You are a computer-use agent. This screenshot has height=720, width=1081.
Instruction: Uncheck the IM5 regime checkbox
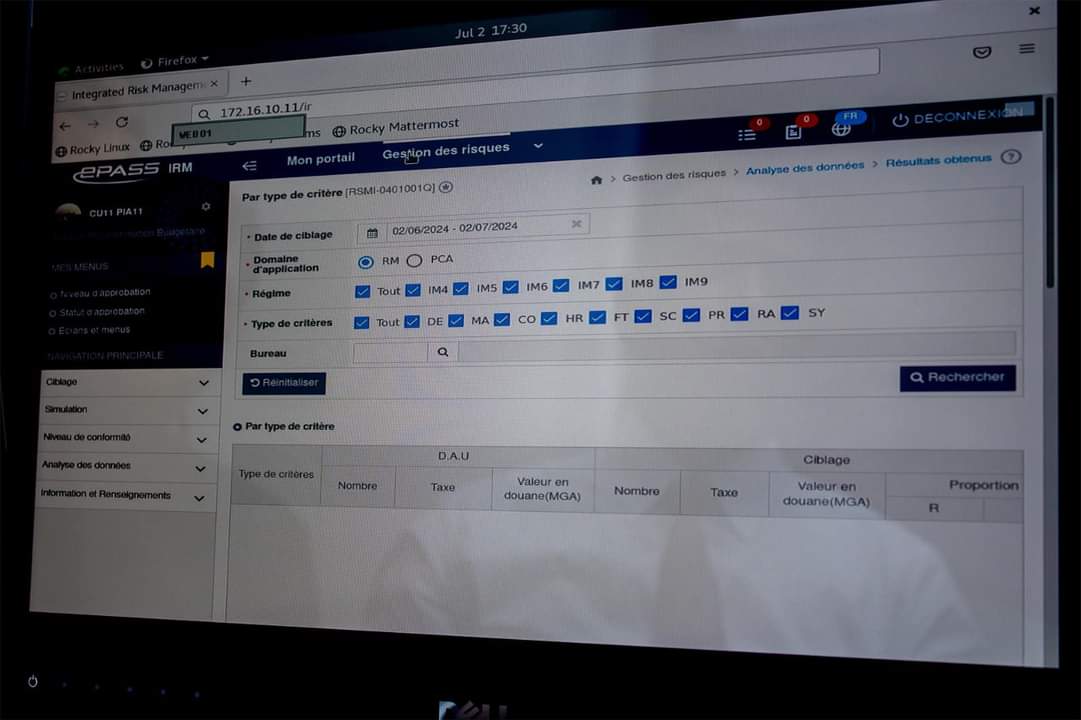point(461,288)
